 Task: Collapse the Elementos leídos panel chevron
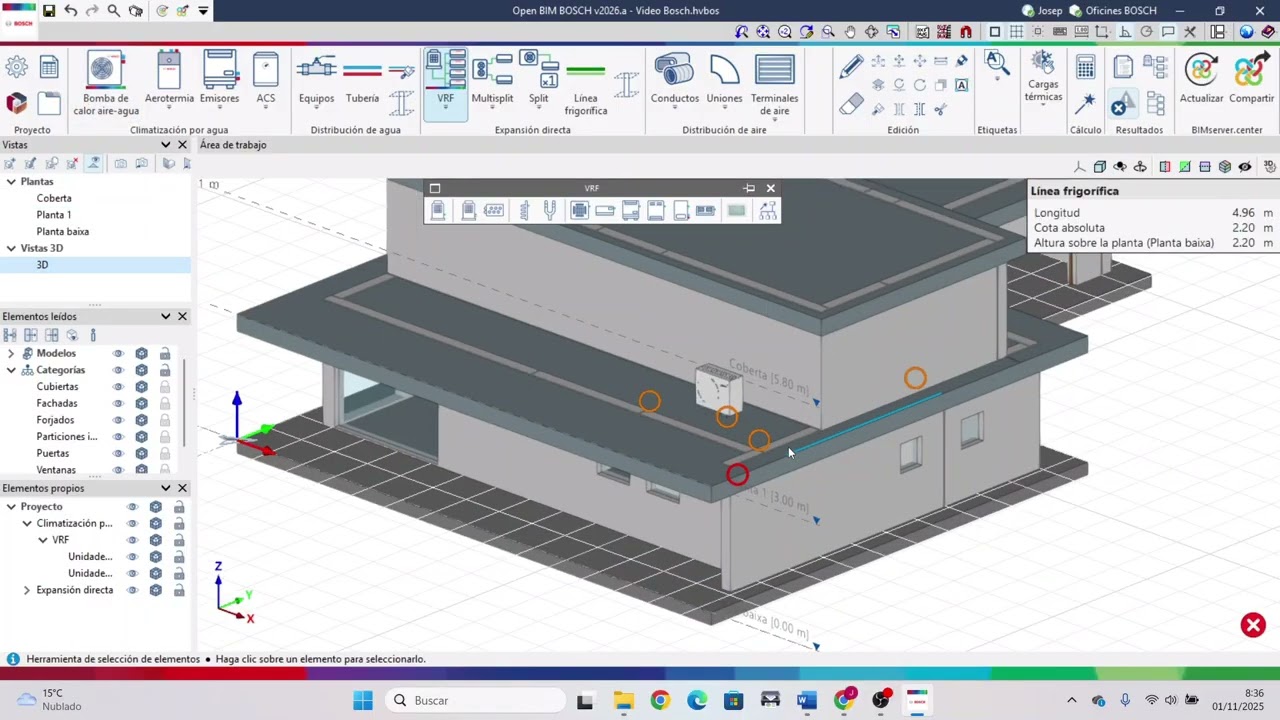tap(165, 316)
